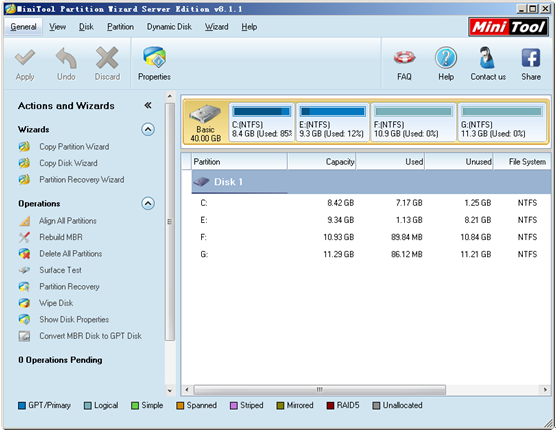This screenshot has height=431, width=556.
Task: Sort by the File System column header
Action: click(522, 162)
